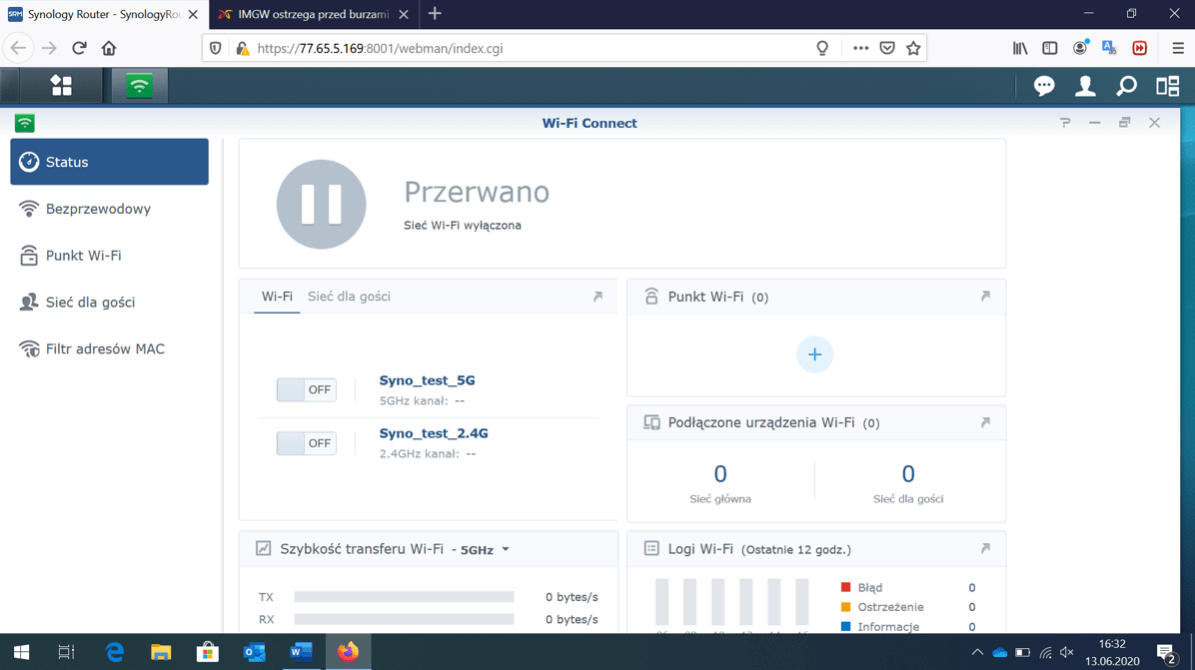Open the user account options icon

tap(1085, 87)
